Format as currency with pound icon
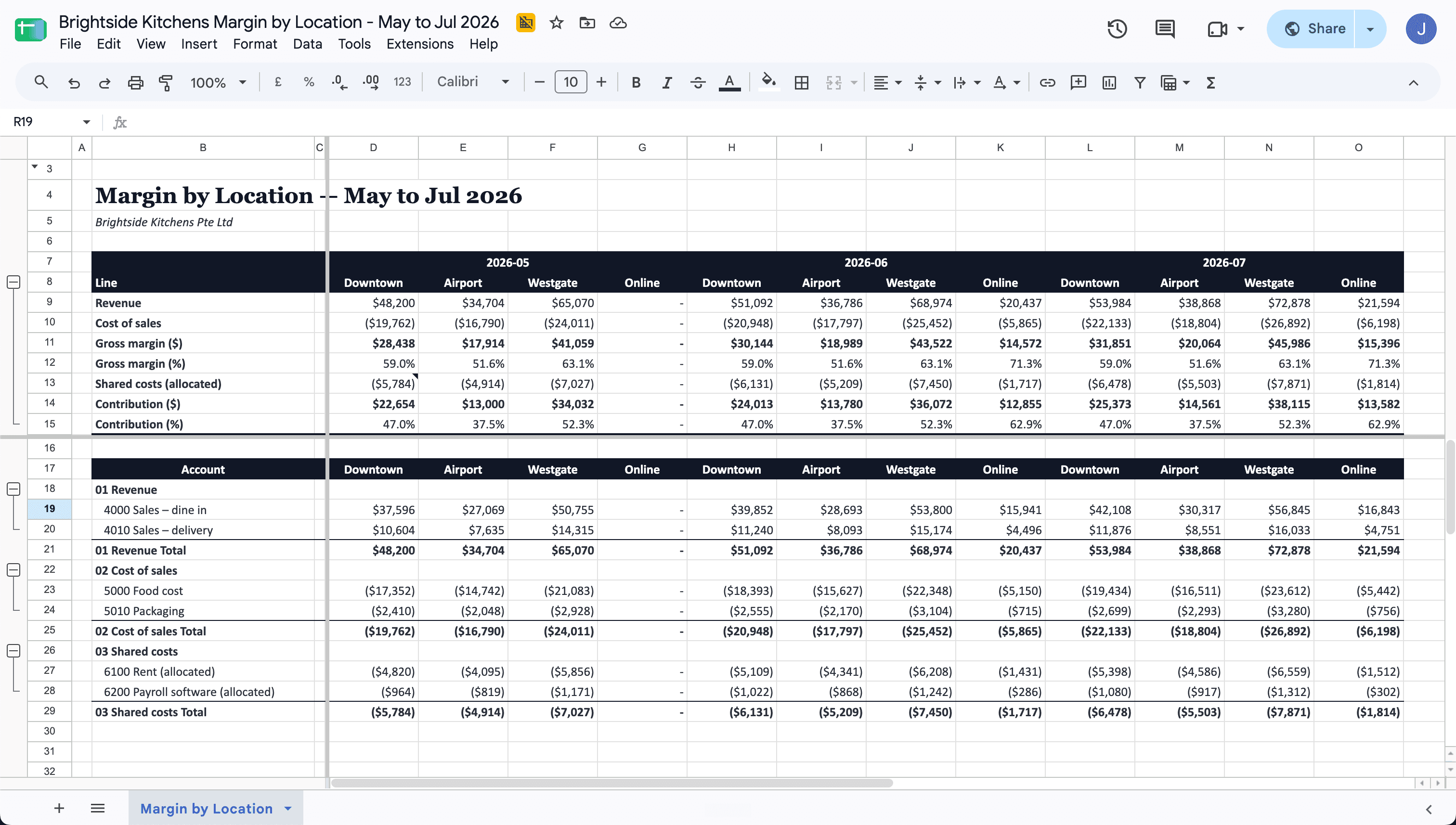 (x=278, y=82)
